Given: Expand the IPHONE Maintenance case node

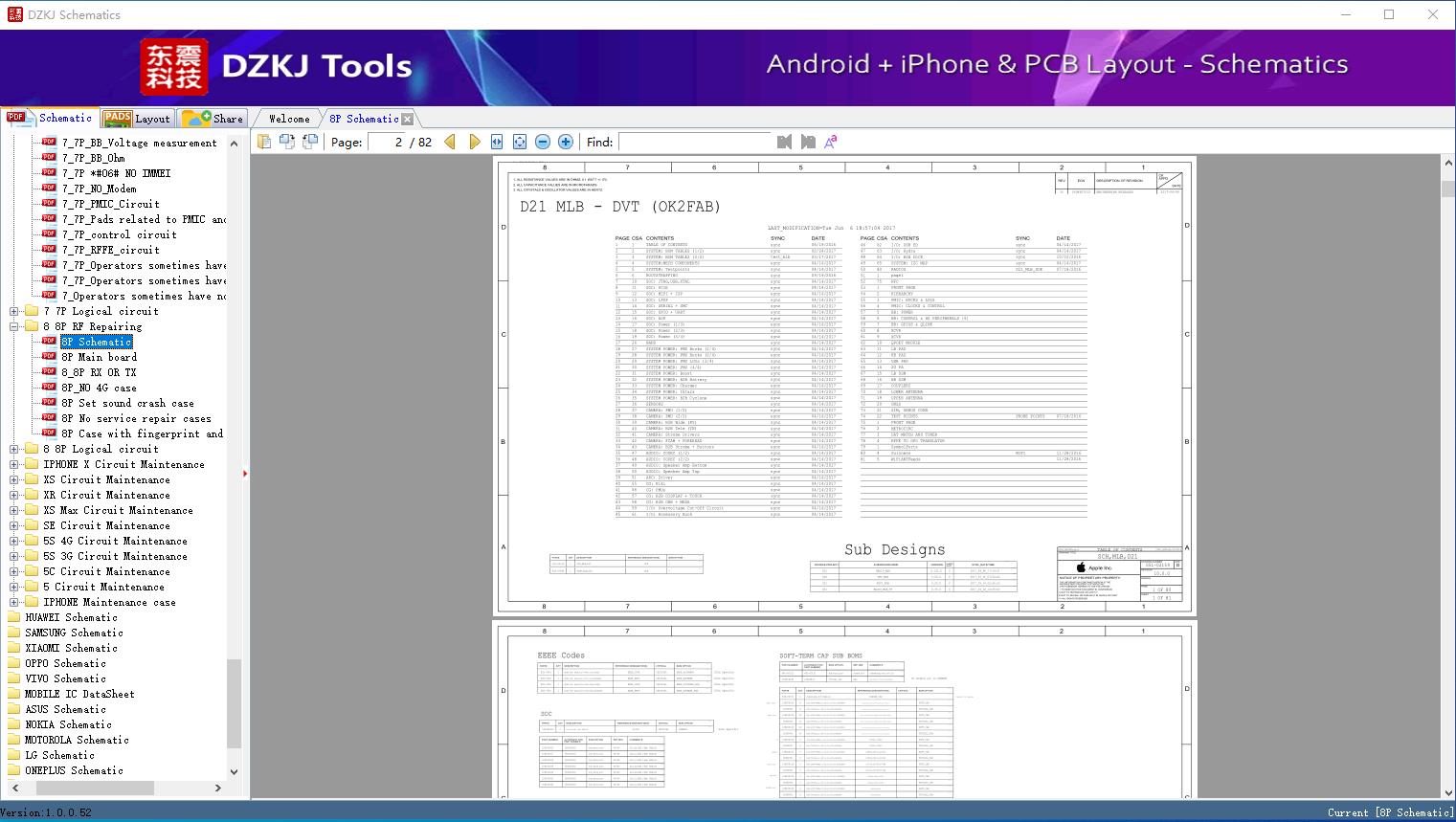Looking at the screenshot, I should [14, 602].
